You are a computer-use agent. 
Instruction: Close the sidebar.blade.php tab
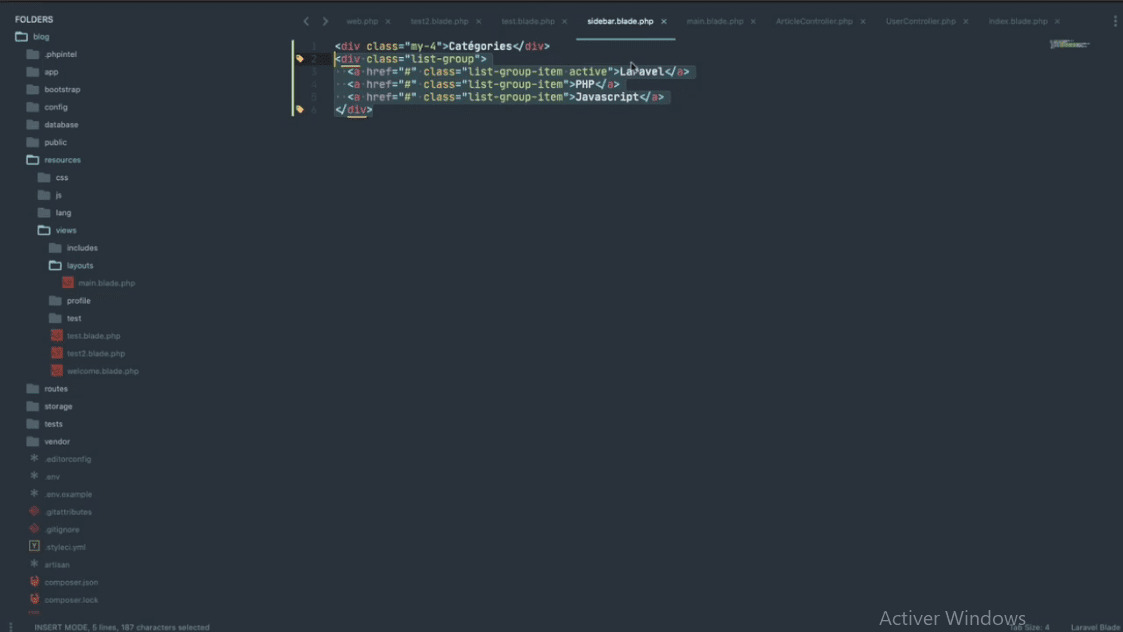click(x=663, y=21)
